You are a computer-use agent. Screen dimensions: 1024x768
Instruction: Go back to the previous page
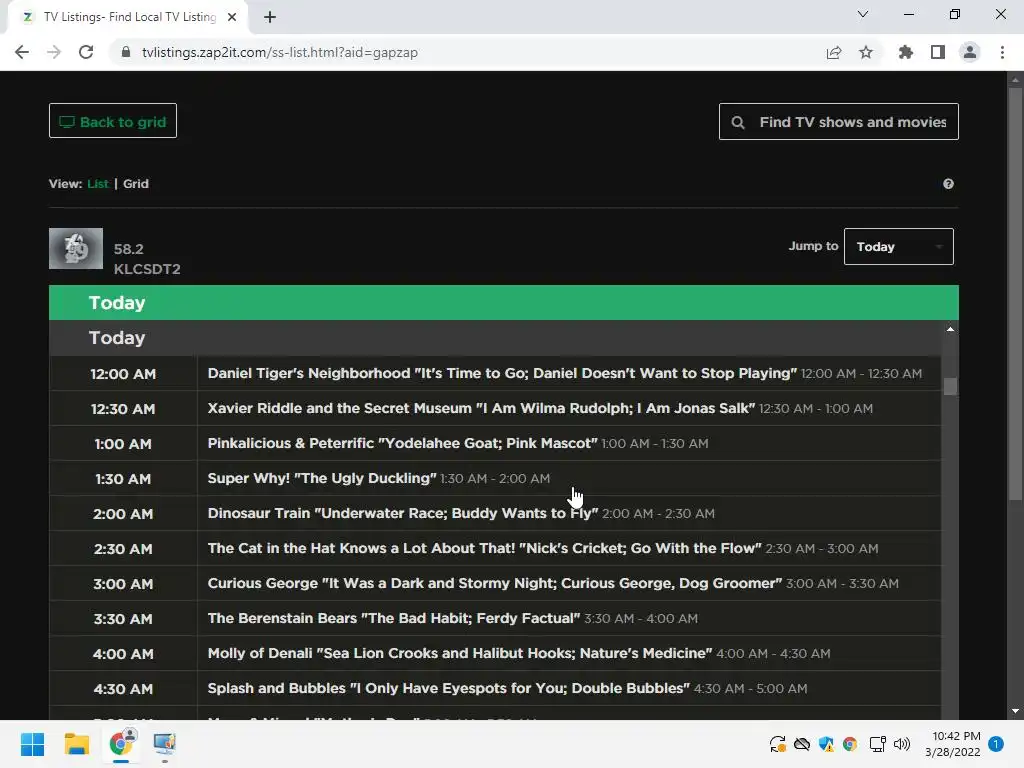22,52
